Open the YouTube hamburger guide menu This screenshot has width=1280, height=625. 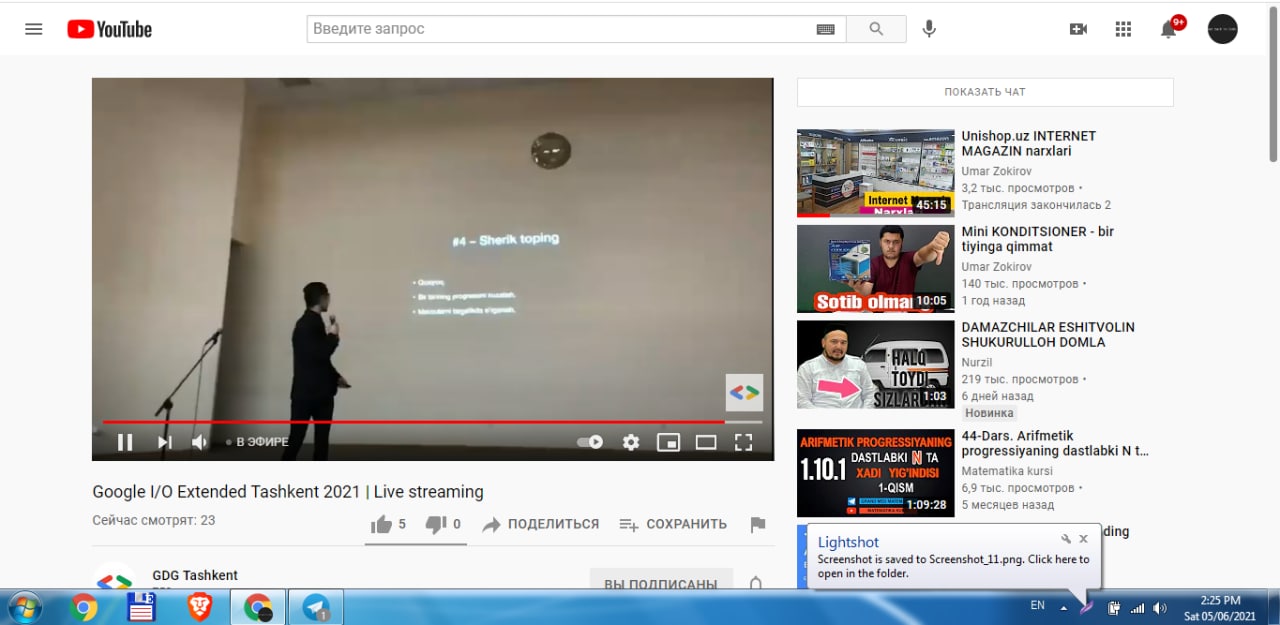pos(34,29)
